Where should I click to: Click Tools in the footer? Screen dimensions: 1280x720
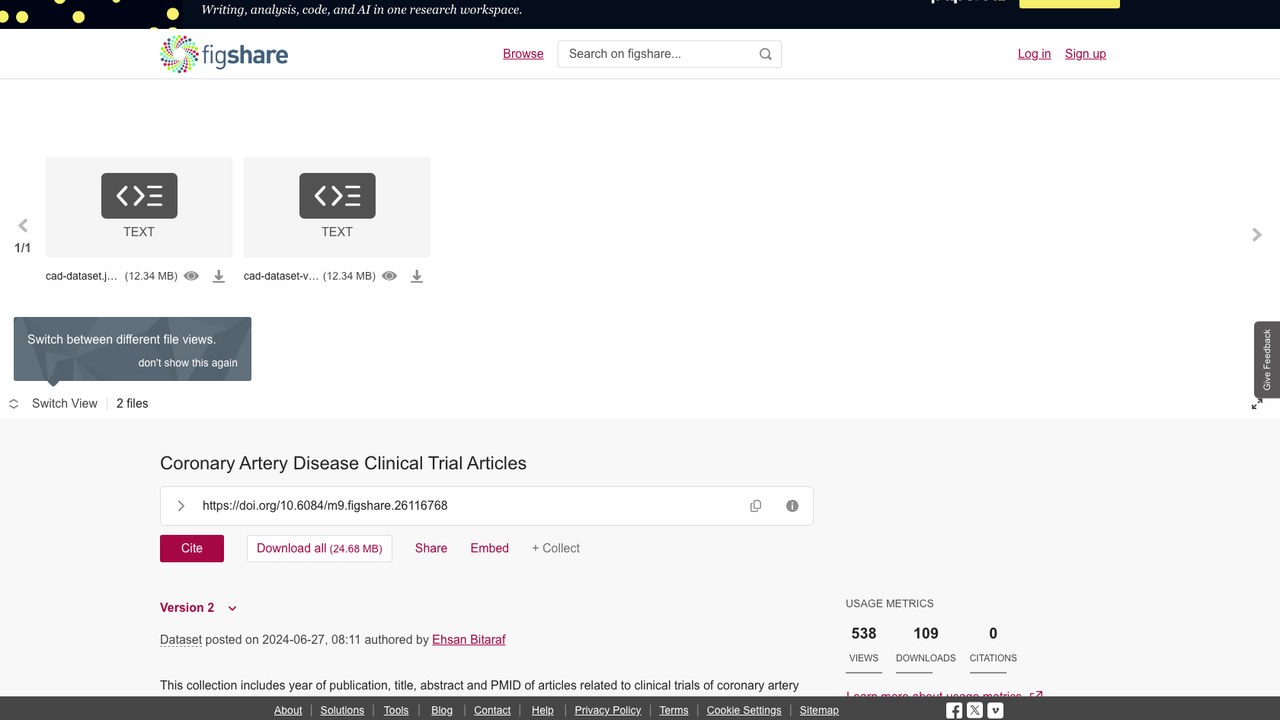click(396, 710)
